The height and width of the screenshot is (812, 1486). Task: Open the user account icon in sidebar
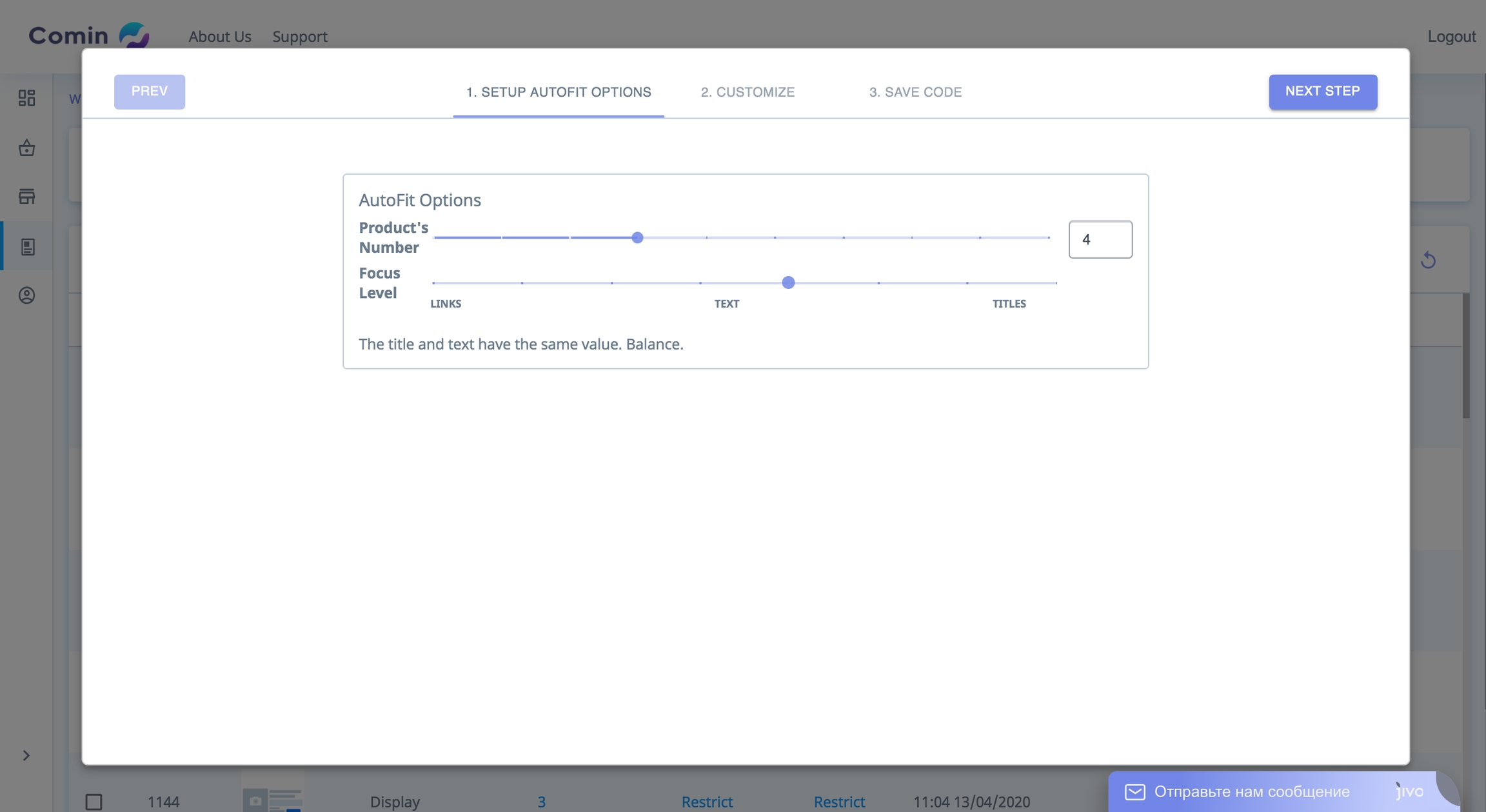[x=26, y=295]
